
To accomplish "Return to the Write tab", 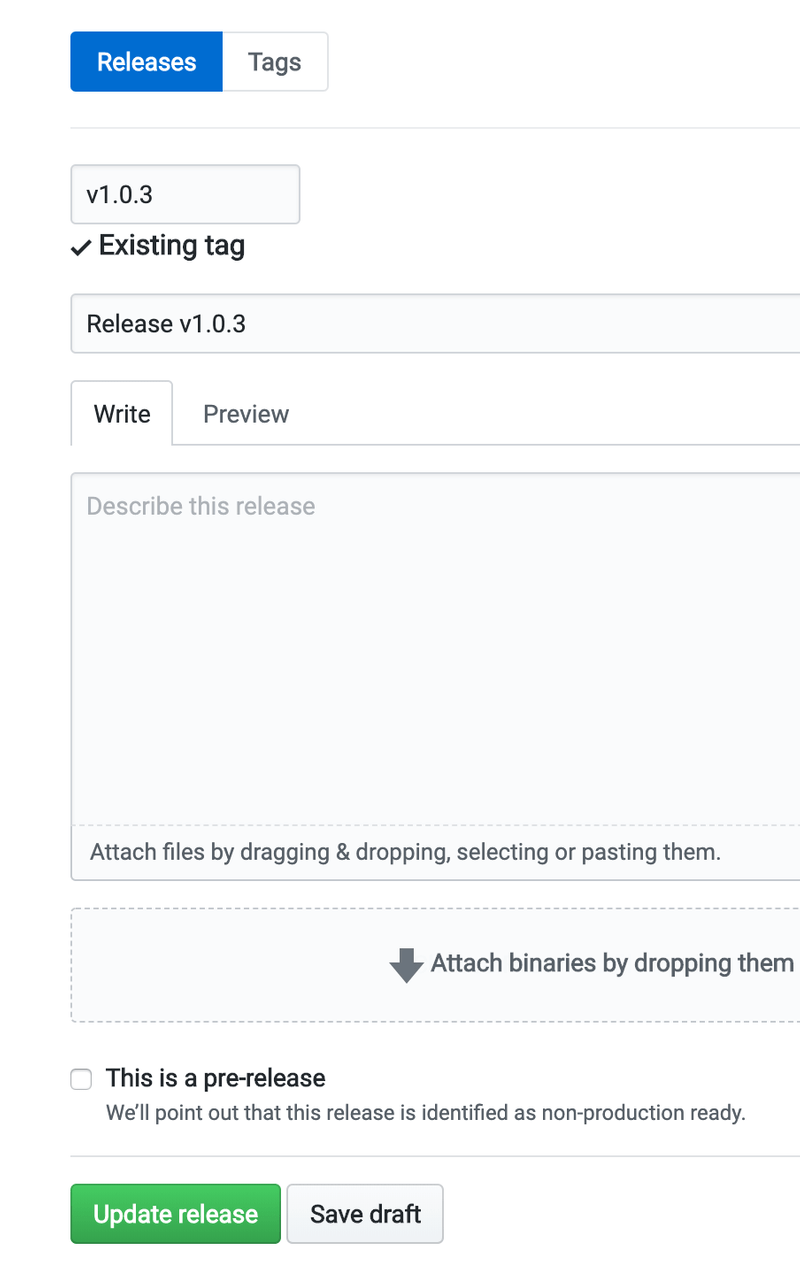I will (121, 413).
